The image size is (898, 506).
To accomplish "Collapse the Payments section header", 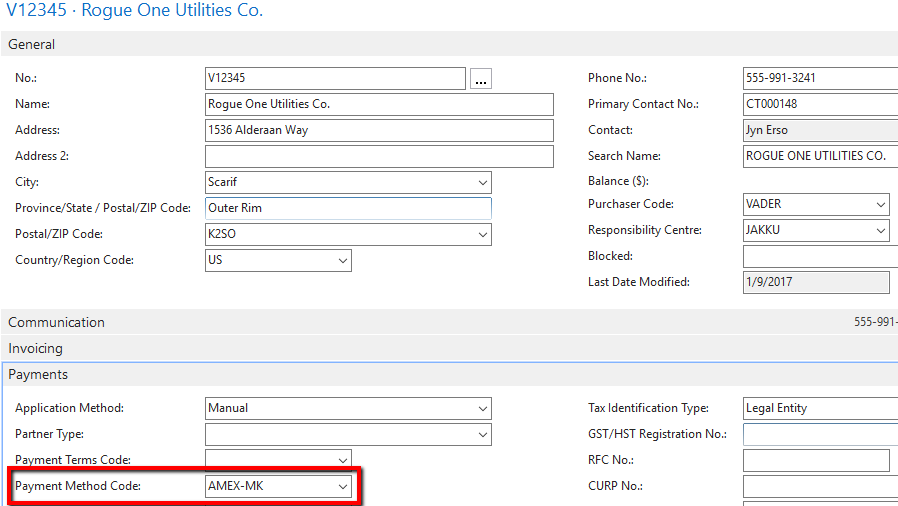I will click(38, 375).
